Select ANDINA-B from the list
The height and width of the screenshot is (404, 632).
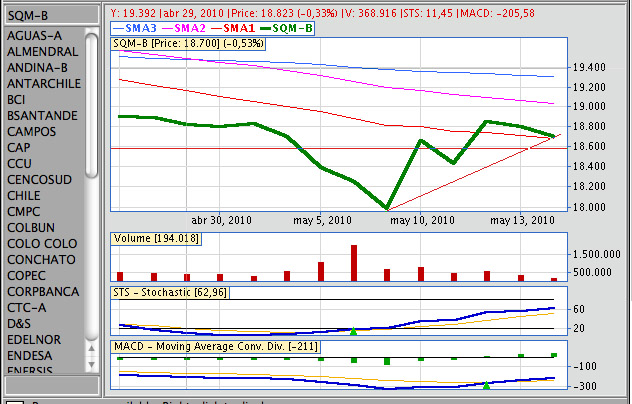click(x=37, y=67)
